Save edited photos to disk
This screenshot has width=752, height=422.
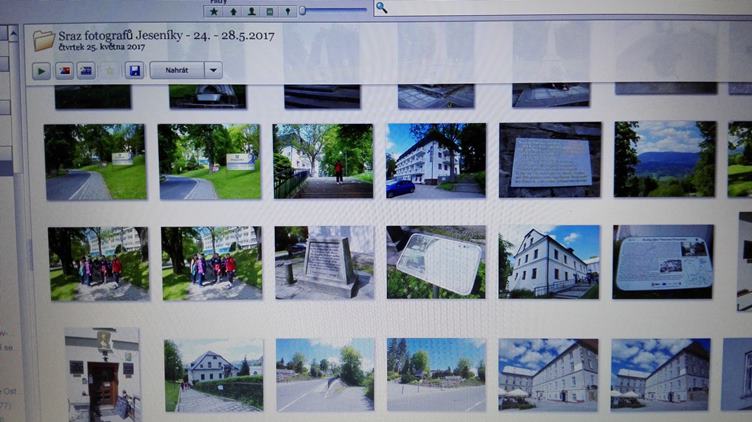tap(135, 71)
